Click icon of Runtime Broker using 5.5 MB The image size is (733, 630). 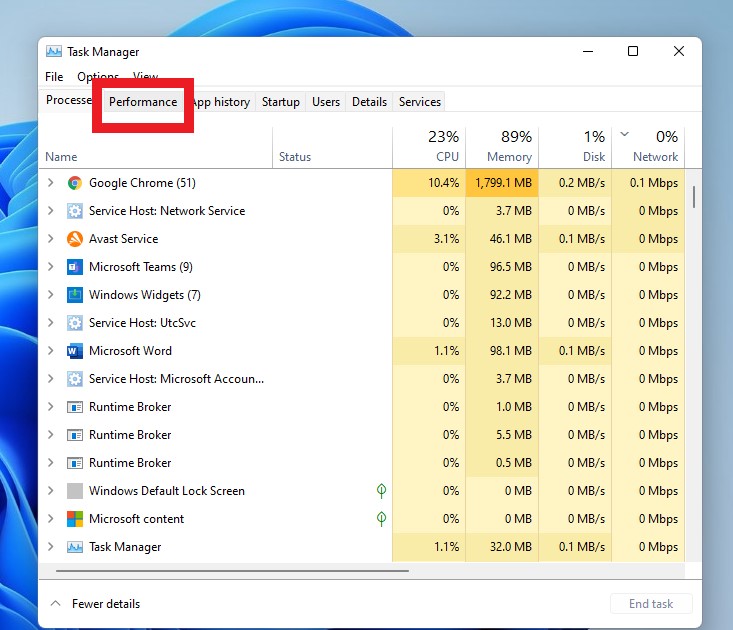click(75, 435)
